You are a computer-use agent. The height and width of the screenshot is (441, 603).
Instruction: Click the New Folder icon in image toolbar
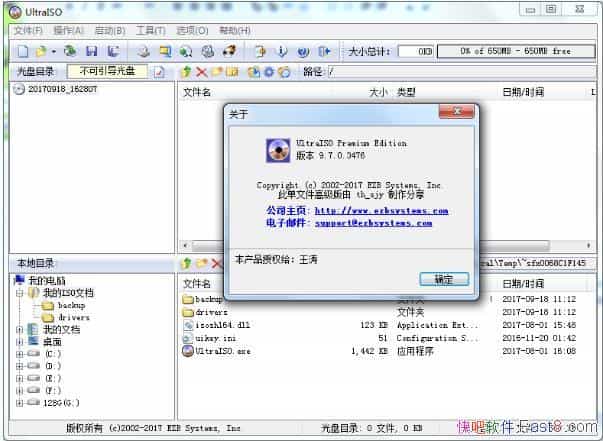pos(217,72)
